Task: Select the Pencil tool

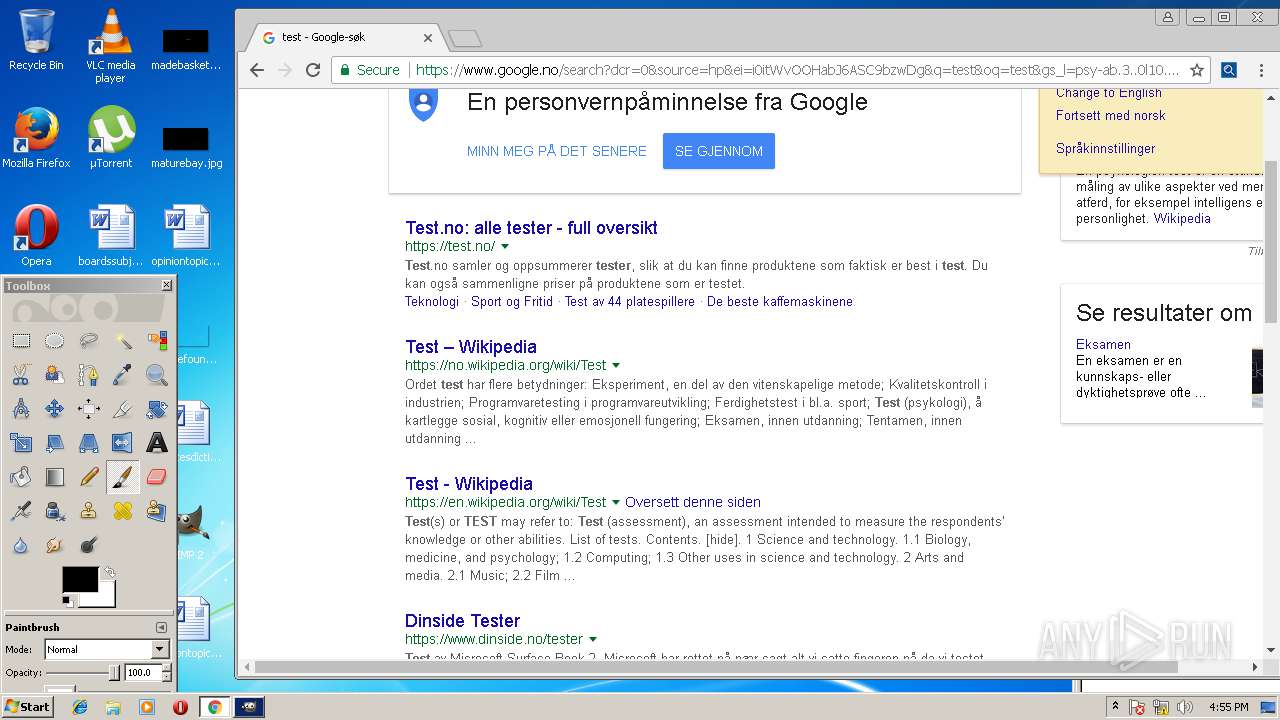Action: click(x=89, y=477)
